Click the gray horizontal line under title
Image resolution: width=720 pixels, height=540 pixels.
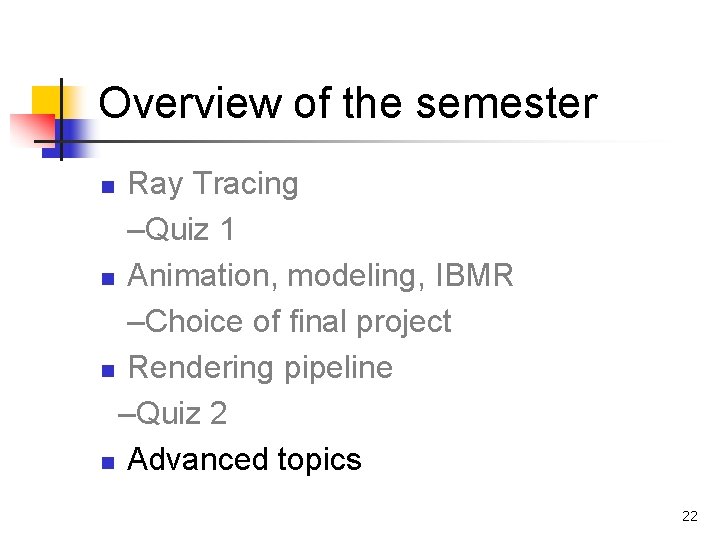point(400,142)
